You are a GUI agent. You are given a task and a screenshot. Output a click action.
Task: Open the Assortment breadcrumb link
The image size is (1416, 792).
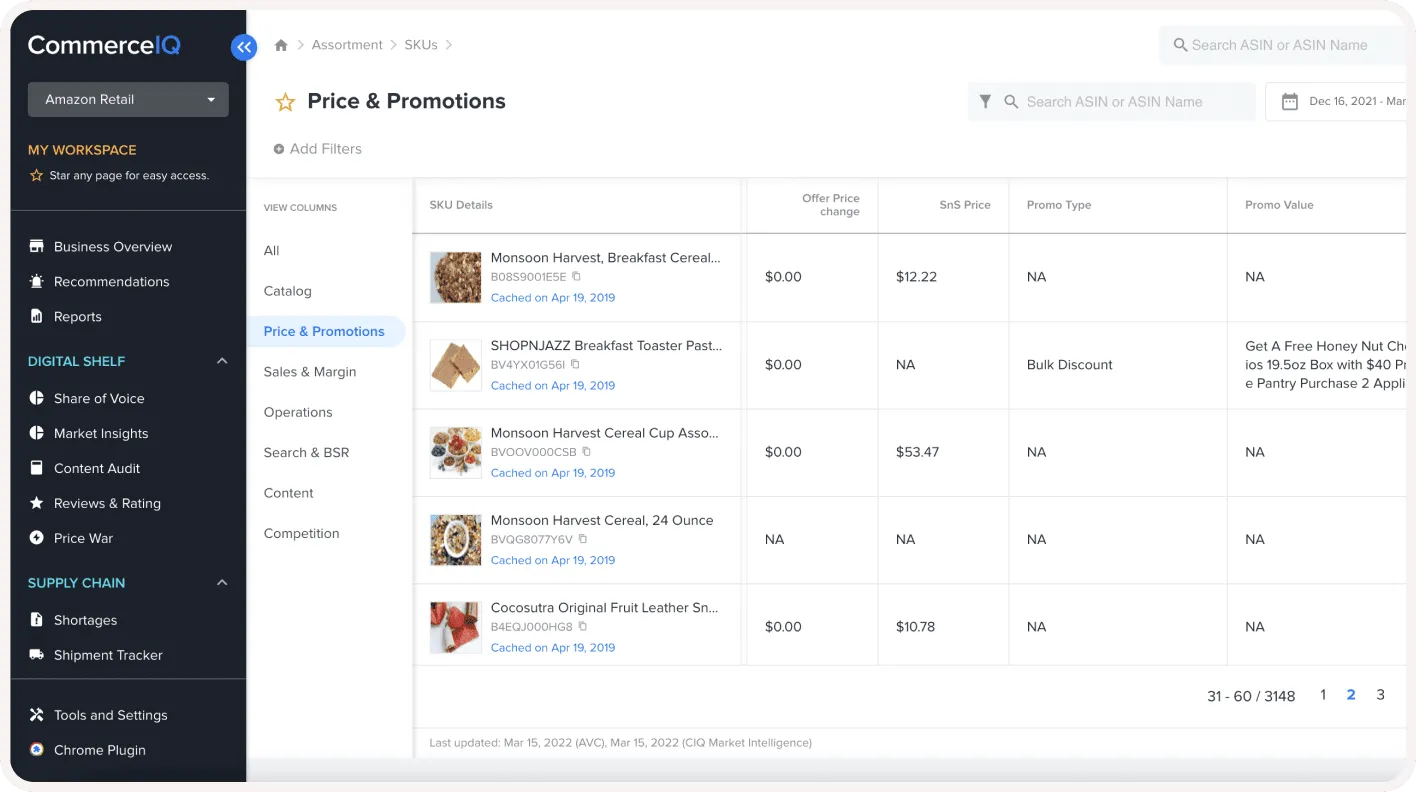[347, 45]
